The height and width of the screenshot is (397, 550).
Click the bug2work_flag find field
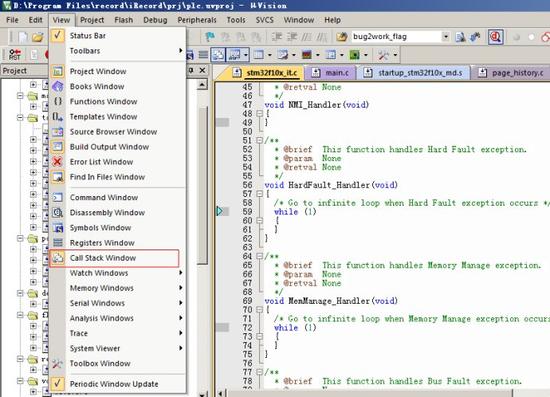[x=396, y=36]
